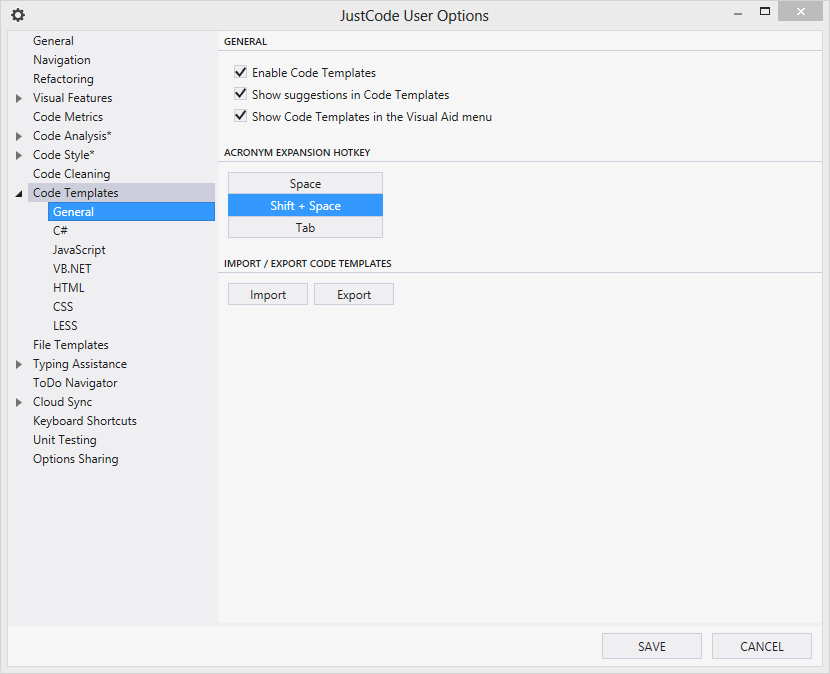Expand the Cloud Sync node
The image size is (830, 674).
(19, 402)
